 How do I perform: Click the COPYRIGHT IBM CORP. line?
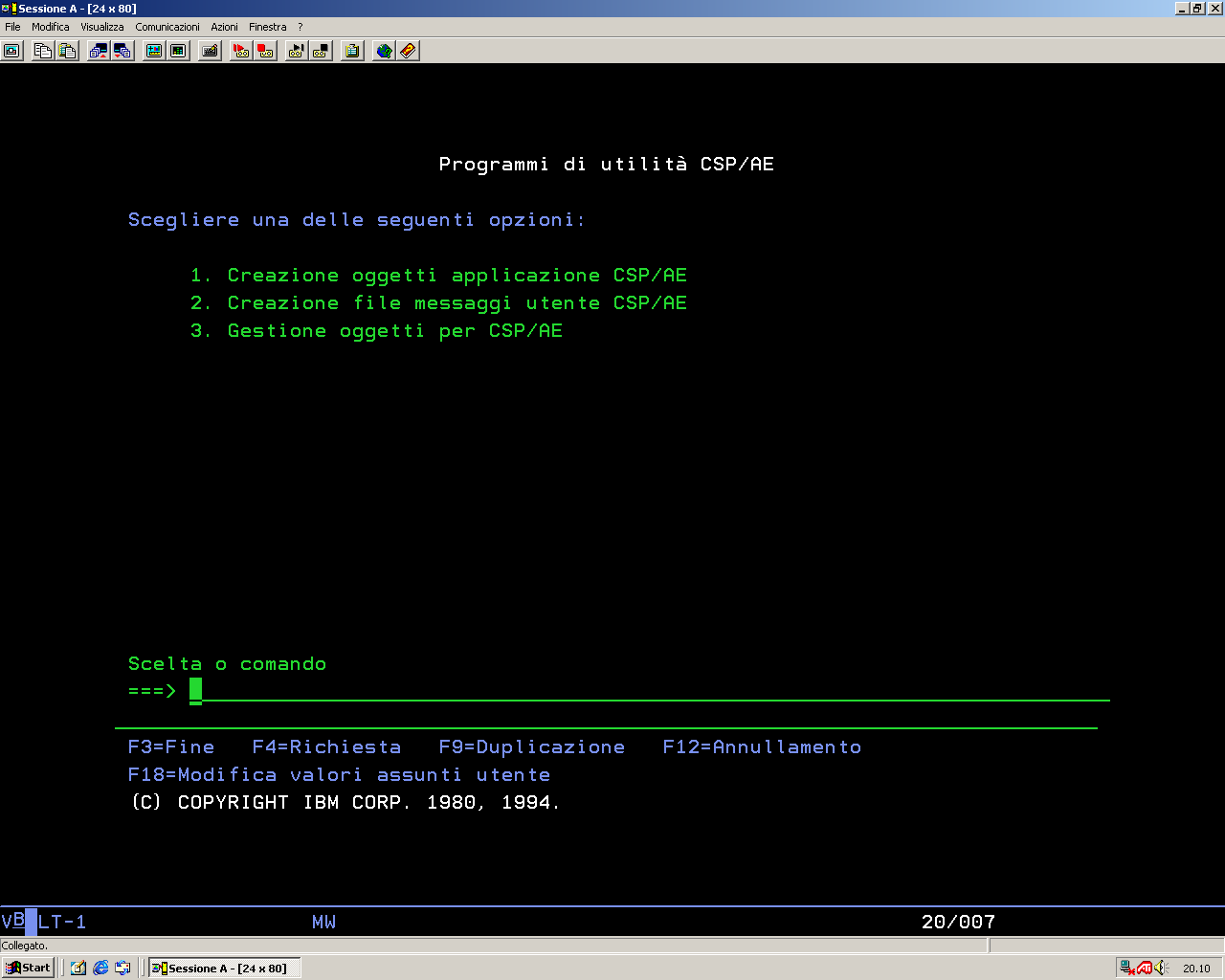pyautogui.click(x=345, y=803)
